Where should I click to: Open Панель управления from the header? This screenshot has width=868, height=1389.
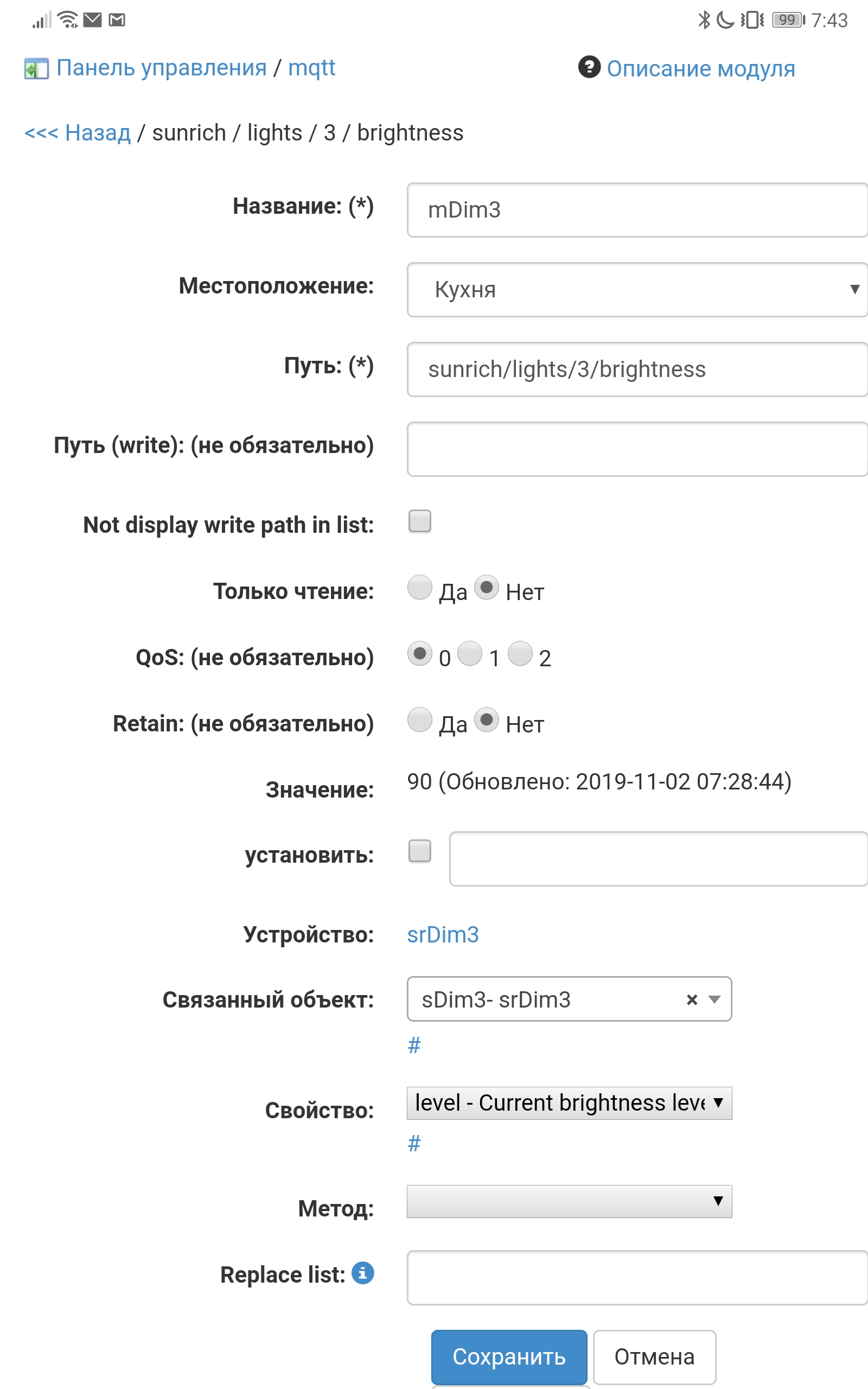[161, 68]
